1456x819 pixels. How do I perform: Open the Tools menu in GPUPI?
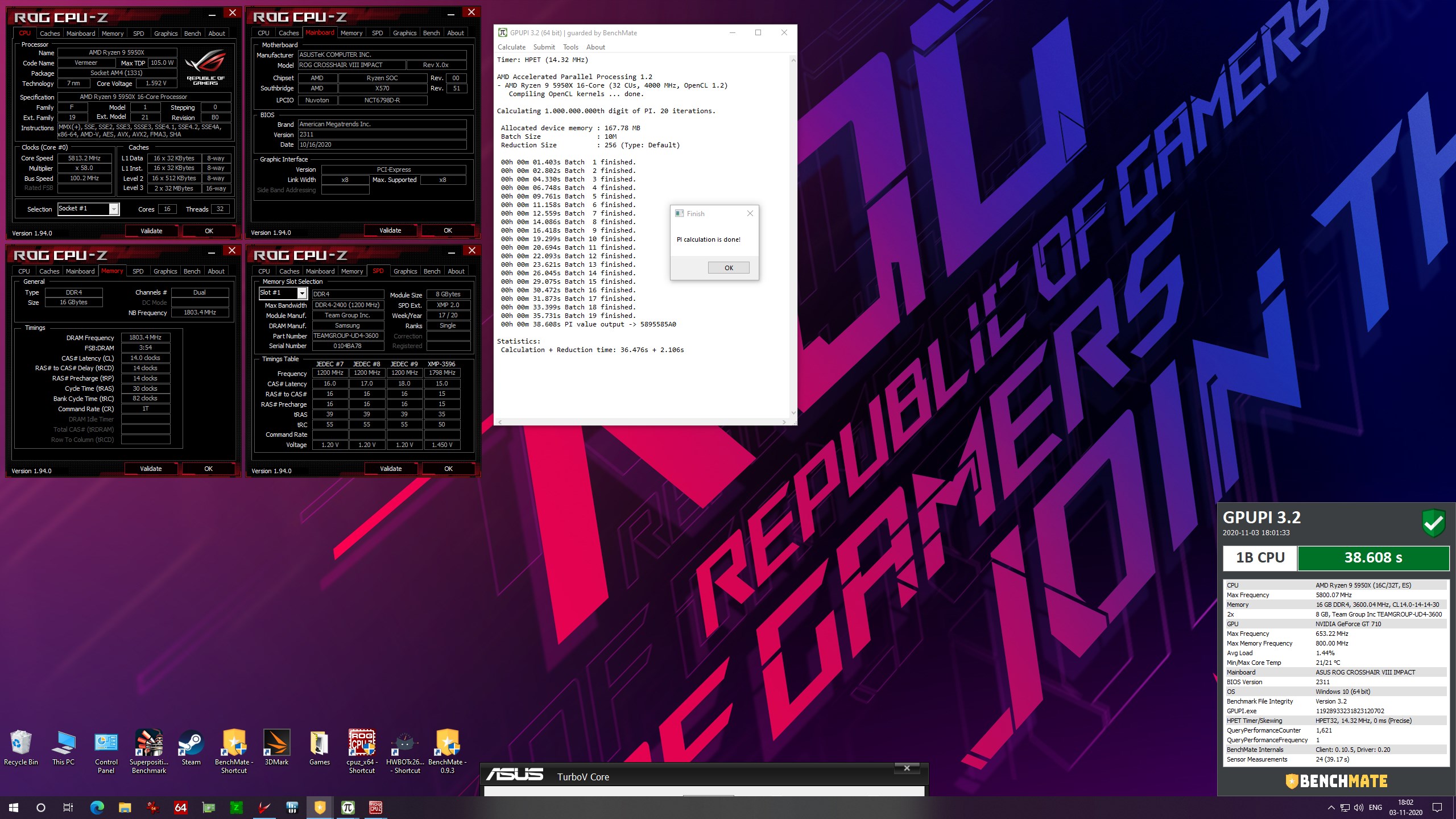point(570,47)
